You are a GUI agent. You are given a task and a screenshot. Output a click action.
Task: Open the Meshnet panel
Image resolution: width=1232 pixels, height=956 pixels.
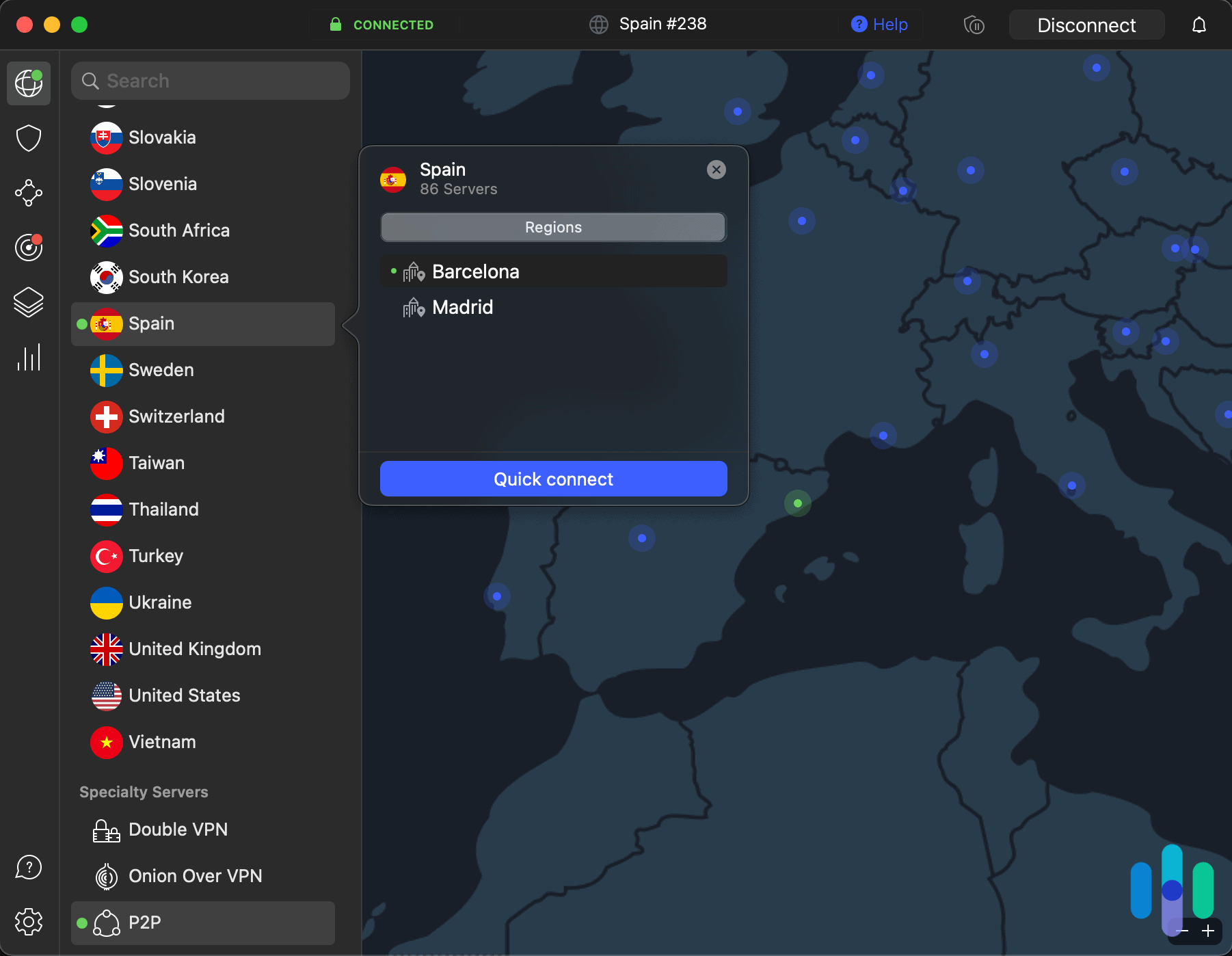pos(28,193)
